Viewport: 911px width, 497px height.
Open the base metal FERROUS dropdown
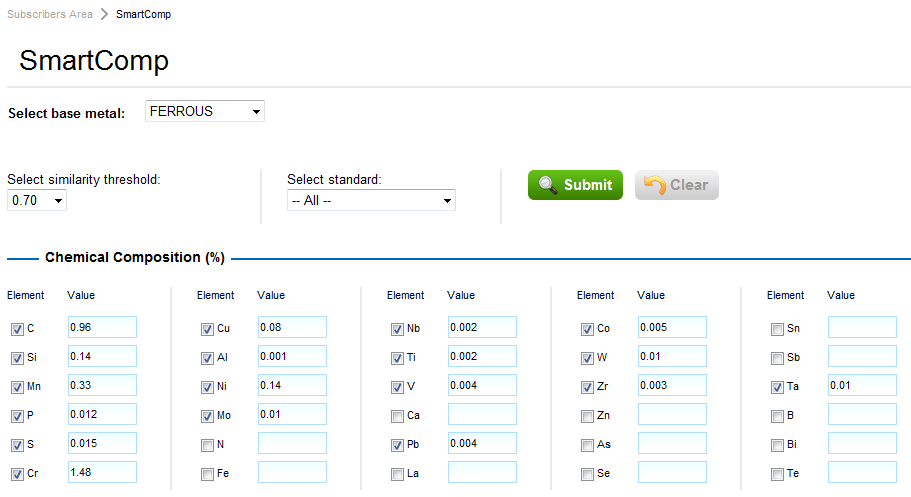[204, 112]
